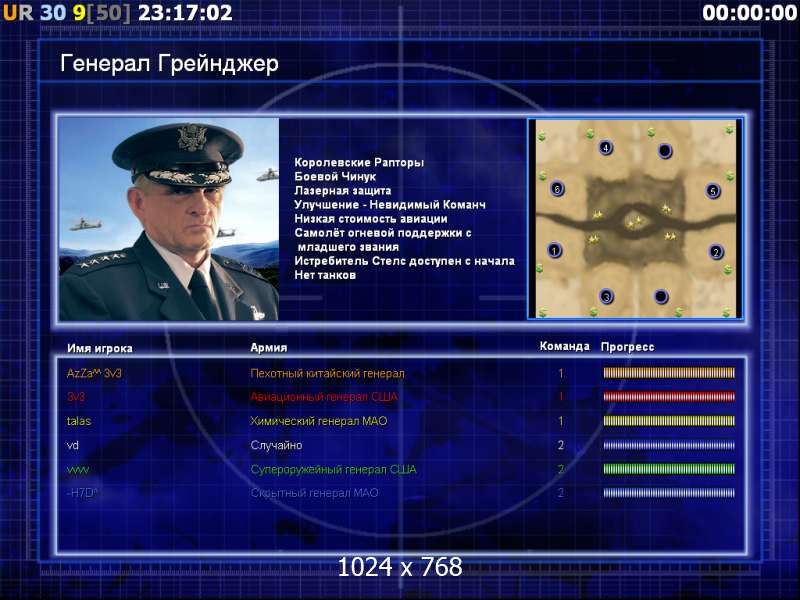This screenshot has height=600, width=800.
Task: Click the "Команда" column header
Action: (564, 346)
